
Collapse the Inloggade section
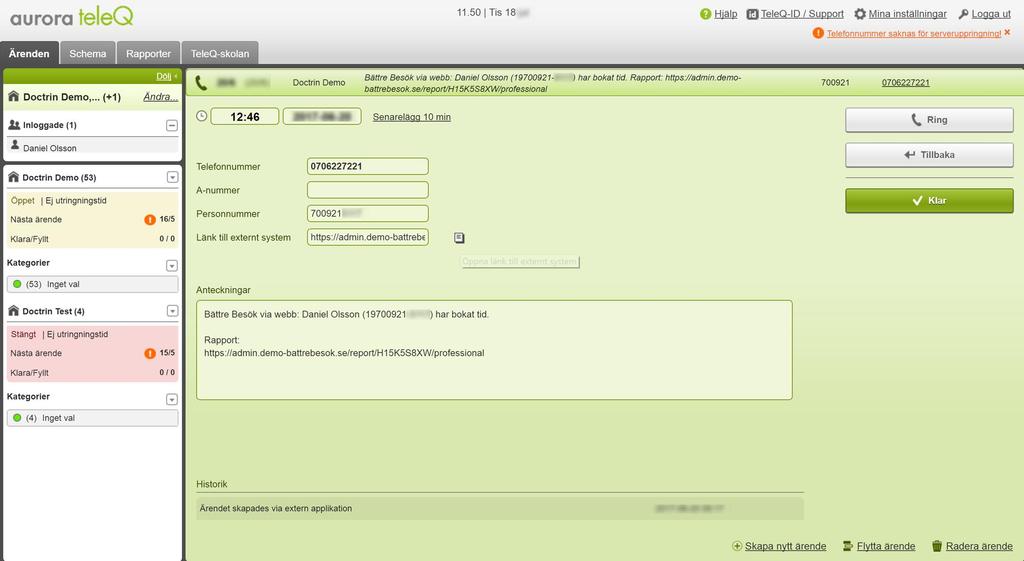click(x=172, y=125)
